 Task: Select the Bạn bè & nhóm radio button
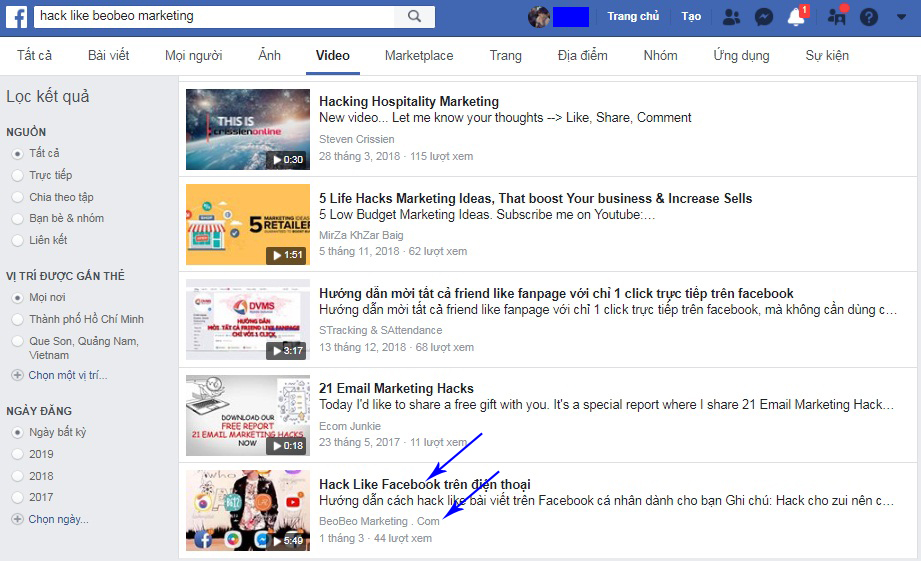[18, 219]
